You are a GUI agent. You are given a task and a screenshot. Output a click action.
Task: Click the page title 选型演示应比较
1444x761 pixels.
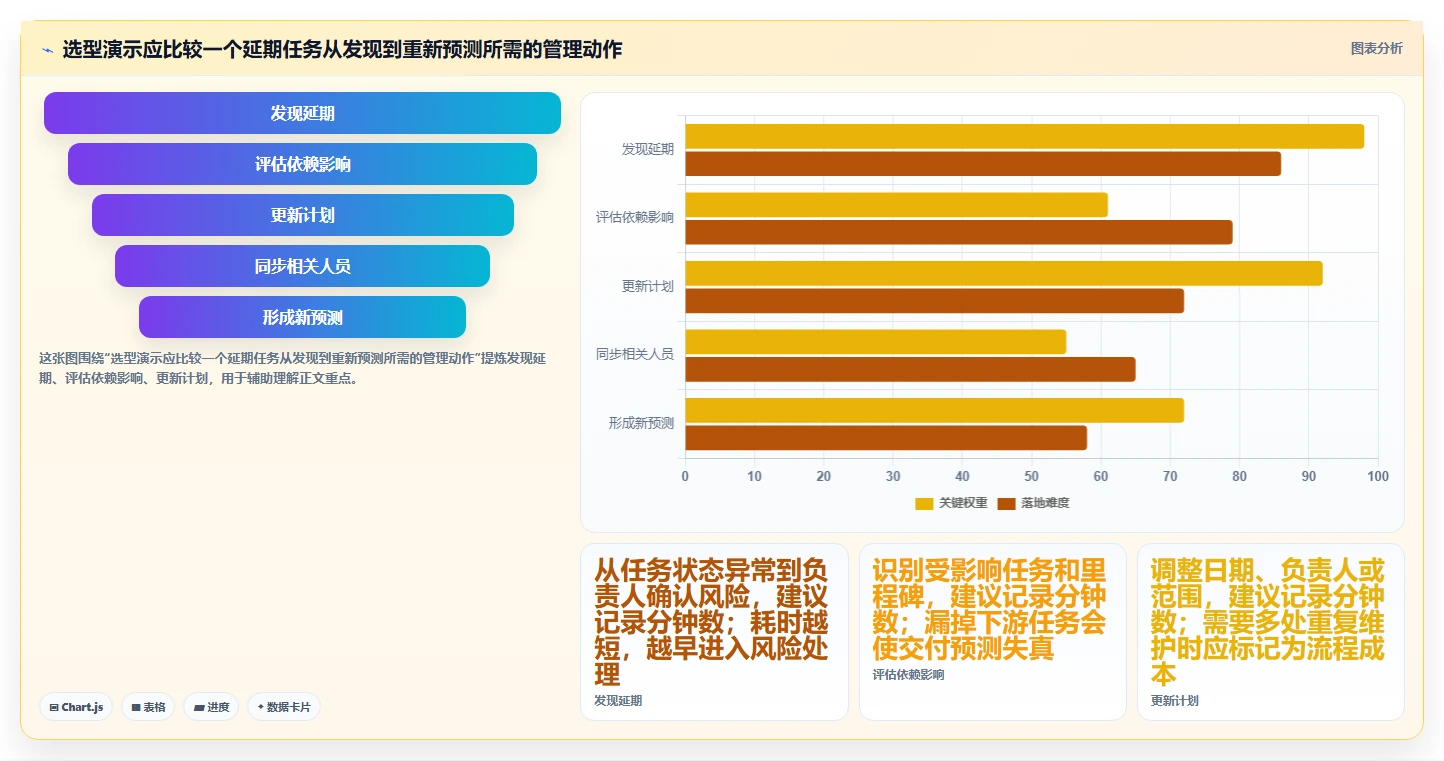coord(342,49)
